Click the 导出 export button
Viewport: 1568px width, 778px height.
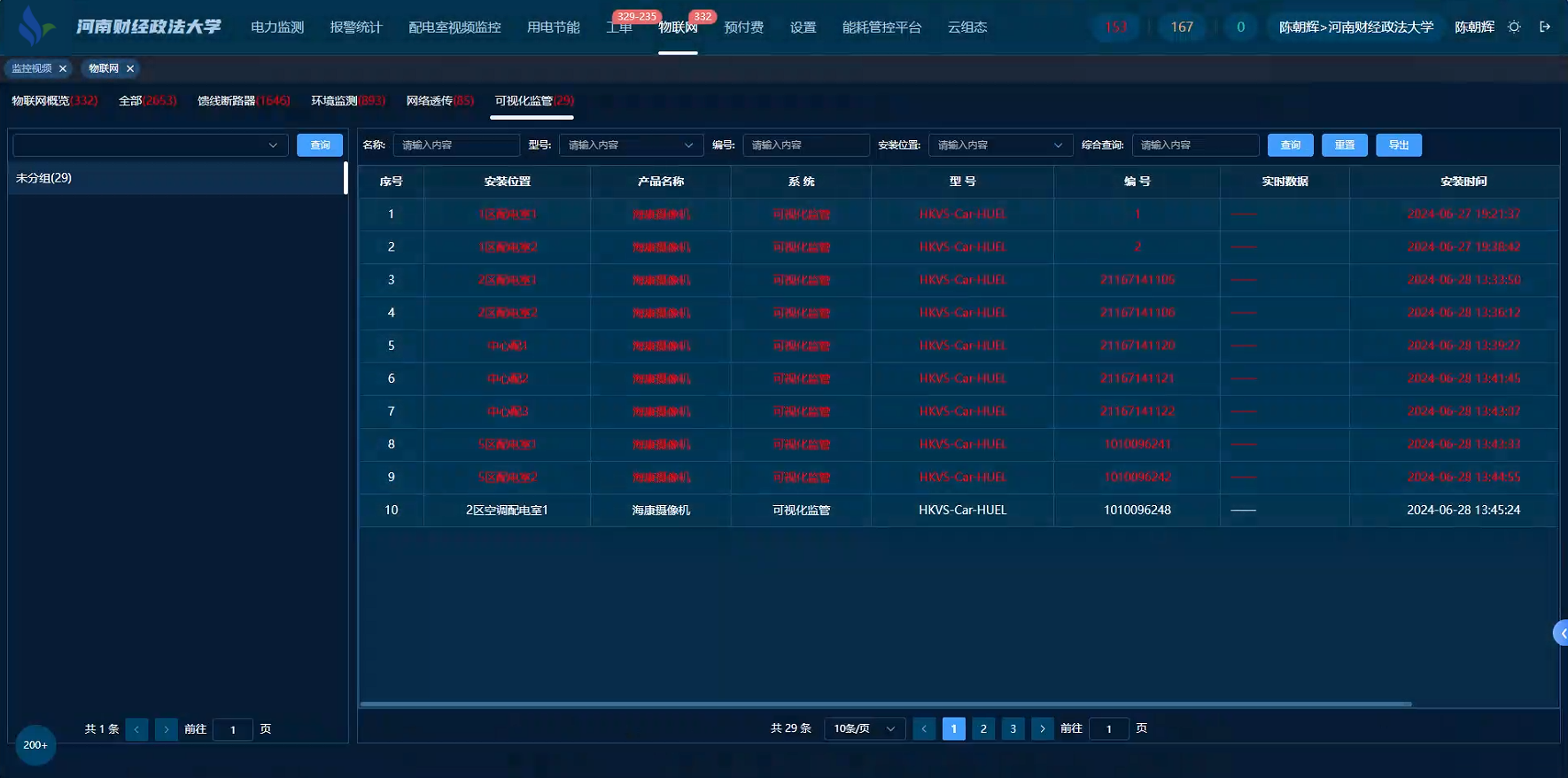point(1398,145)
